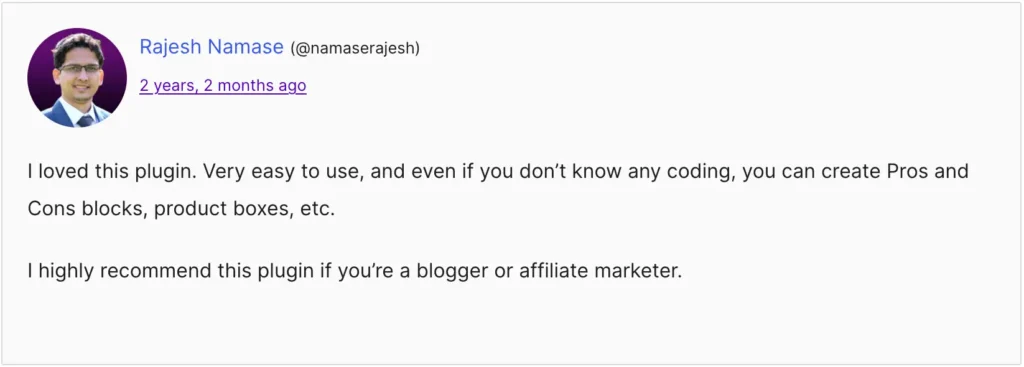
Task: Click the phrase "affiliate marketer."
Action: click(600, 270)
